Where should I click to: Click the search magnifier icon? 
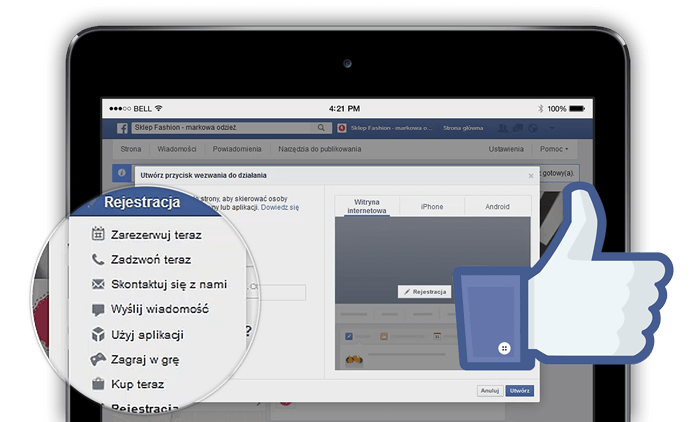tap(322, 129)
